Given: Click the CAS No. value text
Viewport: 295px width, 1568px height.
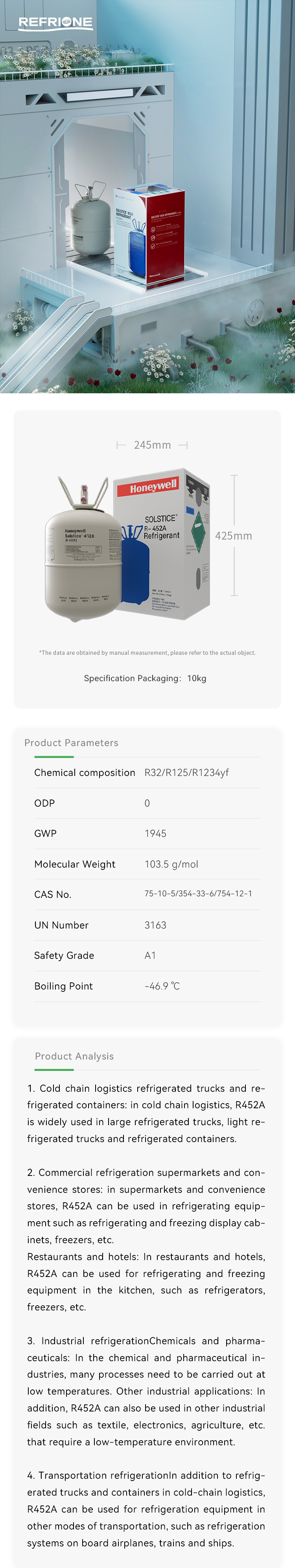Looking at the screenshot, I should tap(198, 894).
